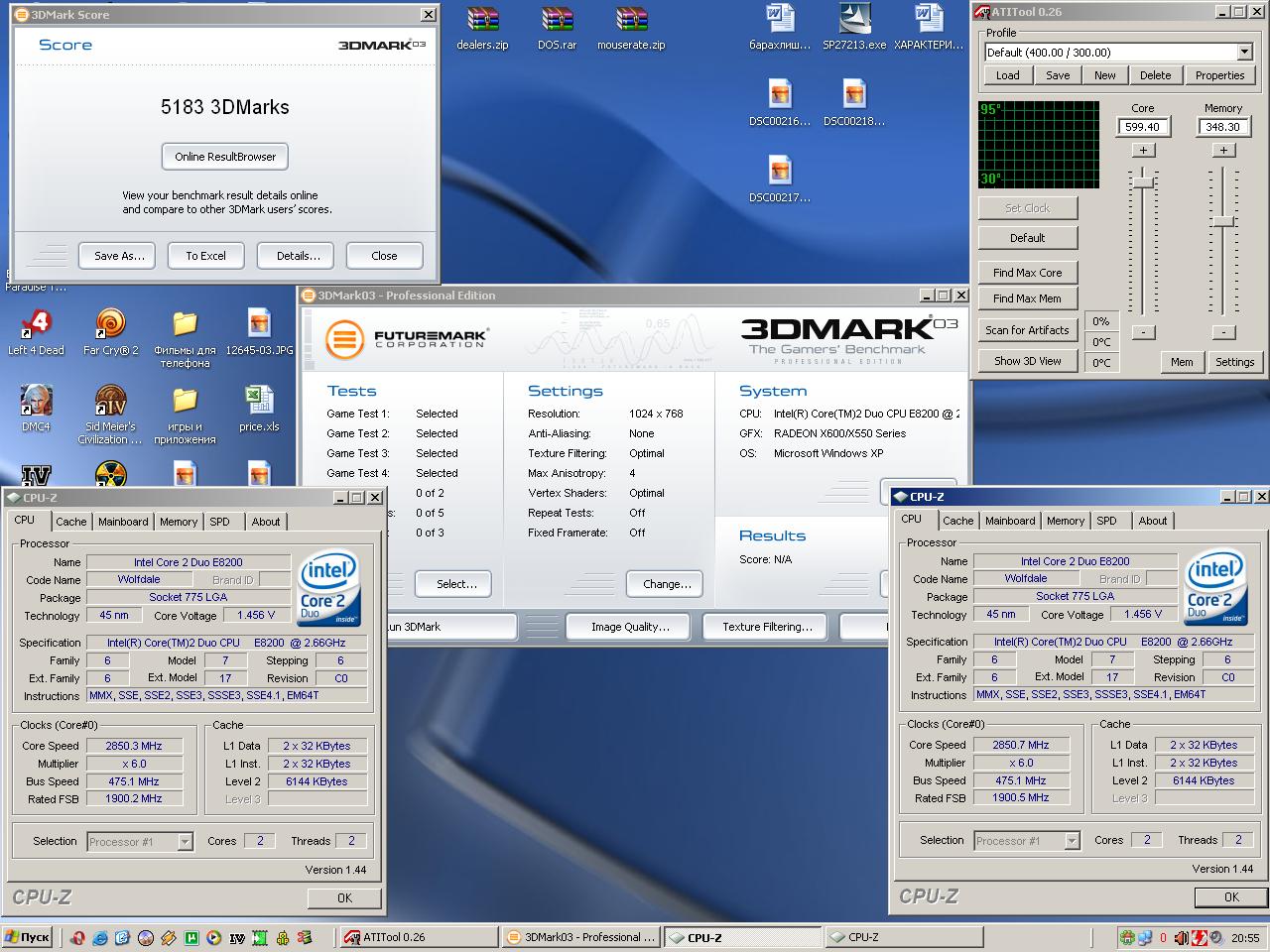This screenshot has height=952, width=1270.
Task: Click the Memory minus stepper in ATITool
Action: coord(1223,332)
